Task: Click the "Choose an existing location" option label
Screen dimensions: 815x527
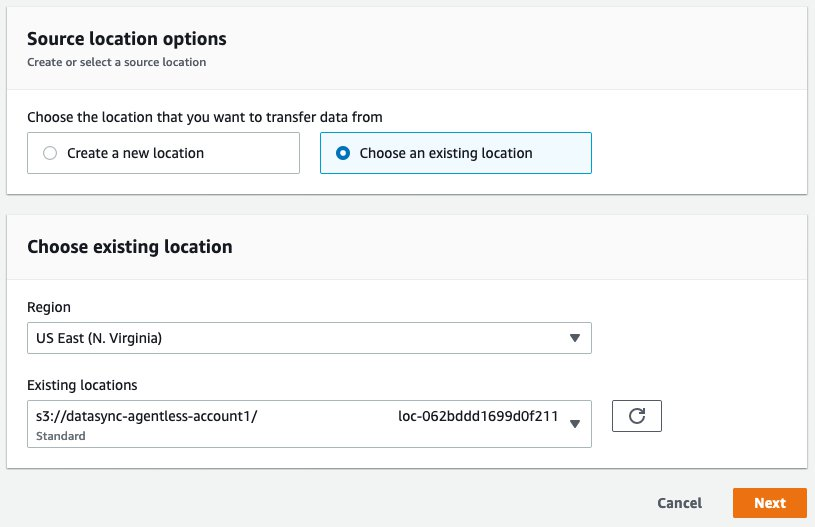Action: click(446, 154)
